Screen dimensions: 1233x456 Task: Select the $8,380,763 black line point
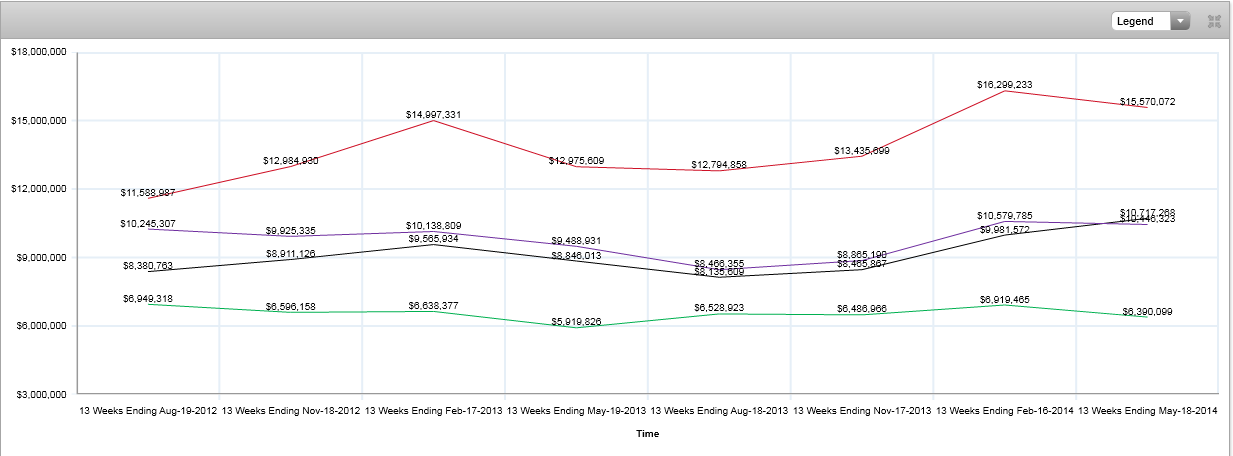148,270
